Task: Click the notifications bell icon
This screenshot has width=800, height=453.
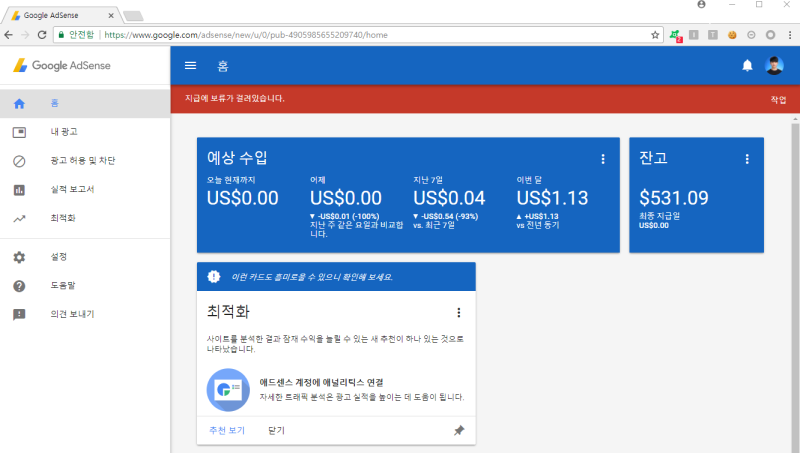Action: [747, 65]
